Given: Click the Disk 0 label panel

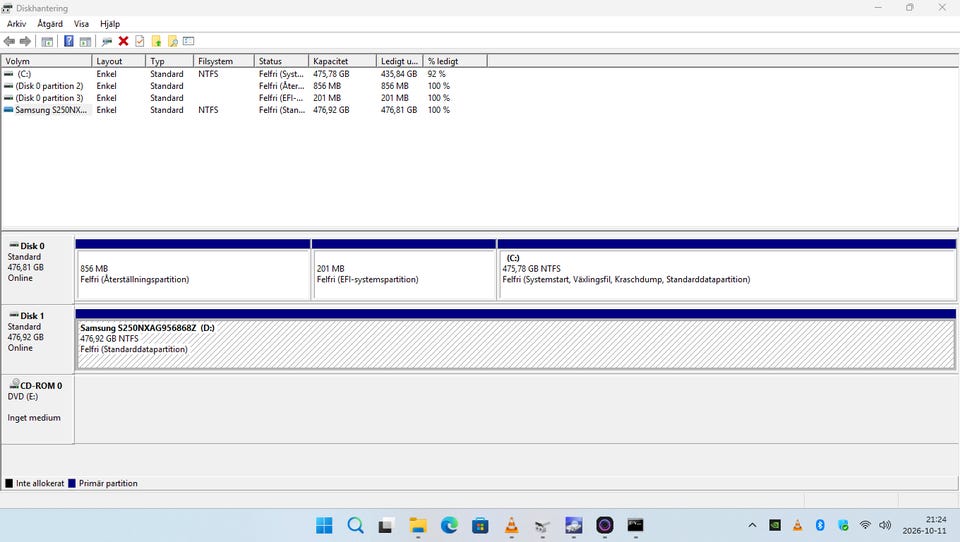Looking at the screenshot, I should click(38, 269).
